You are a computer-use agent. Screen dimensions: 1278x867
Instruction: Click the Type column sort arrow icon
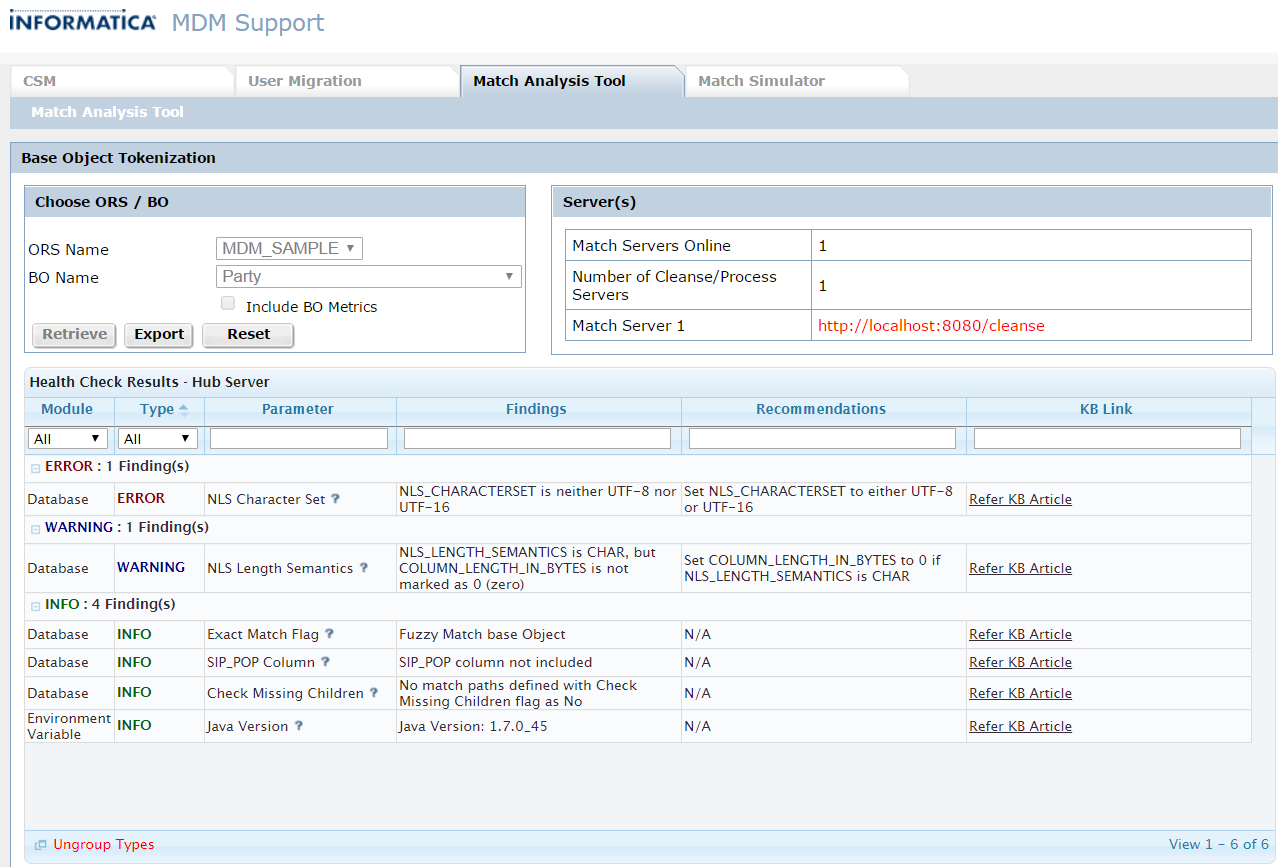[184, 410]
